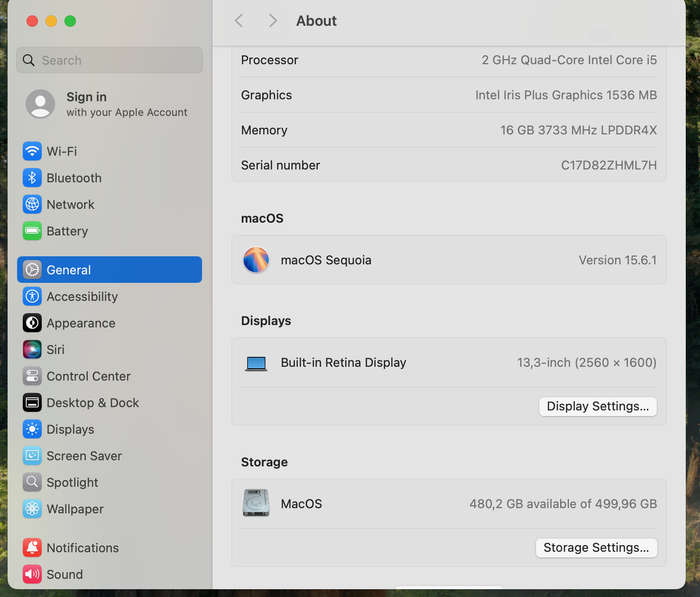
Task: Open Display Settings
Action: pyautogui.click(x=598, y=406)
